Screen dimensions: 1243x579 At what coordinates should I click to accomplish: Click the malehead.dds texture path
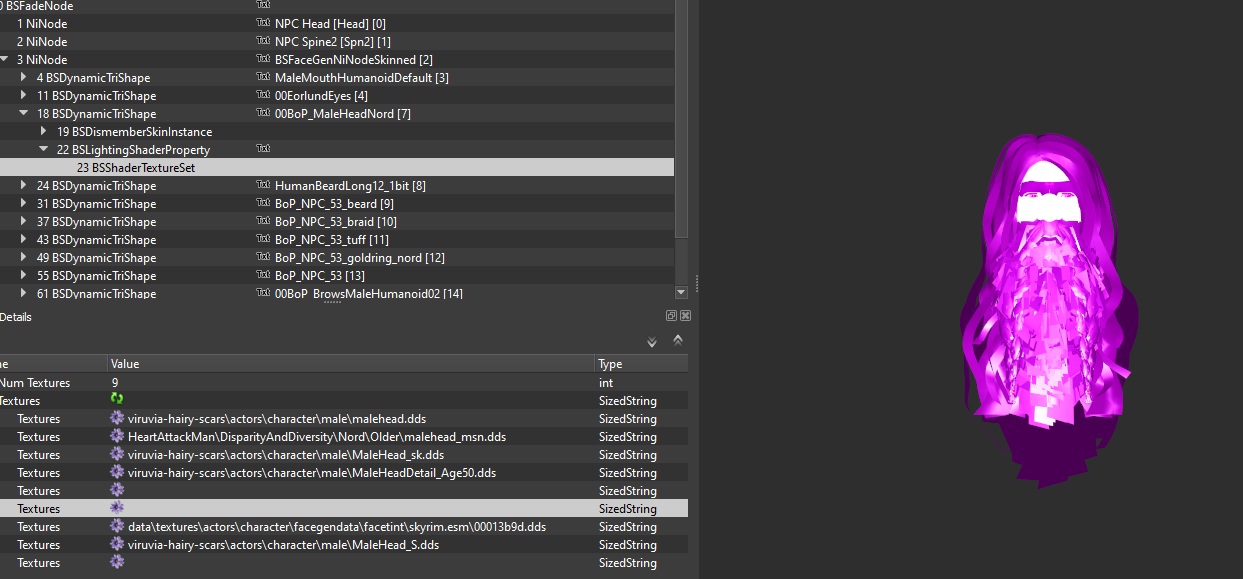click(277, 418)
